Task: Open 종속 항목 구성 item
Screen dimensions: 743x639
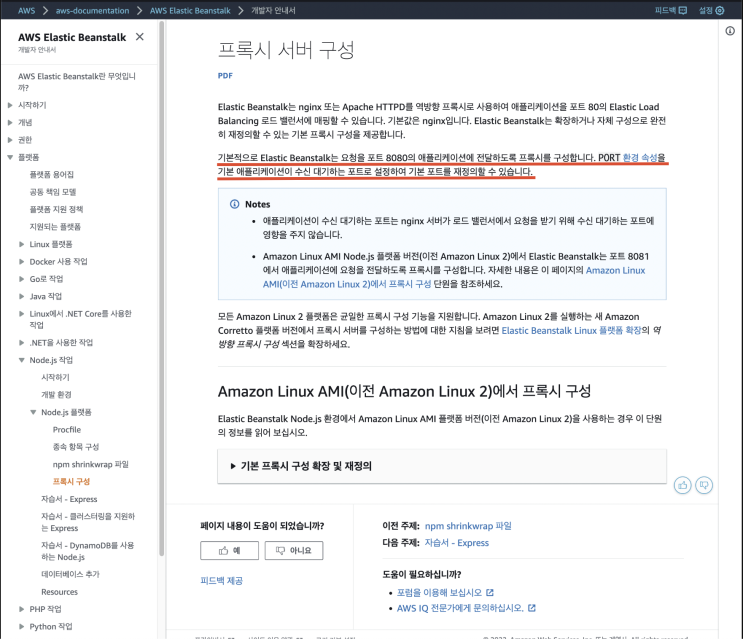Action: point(76,447)
